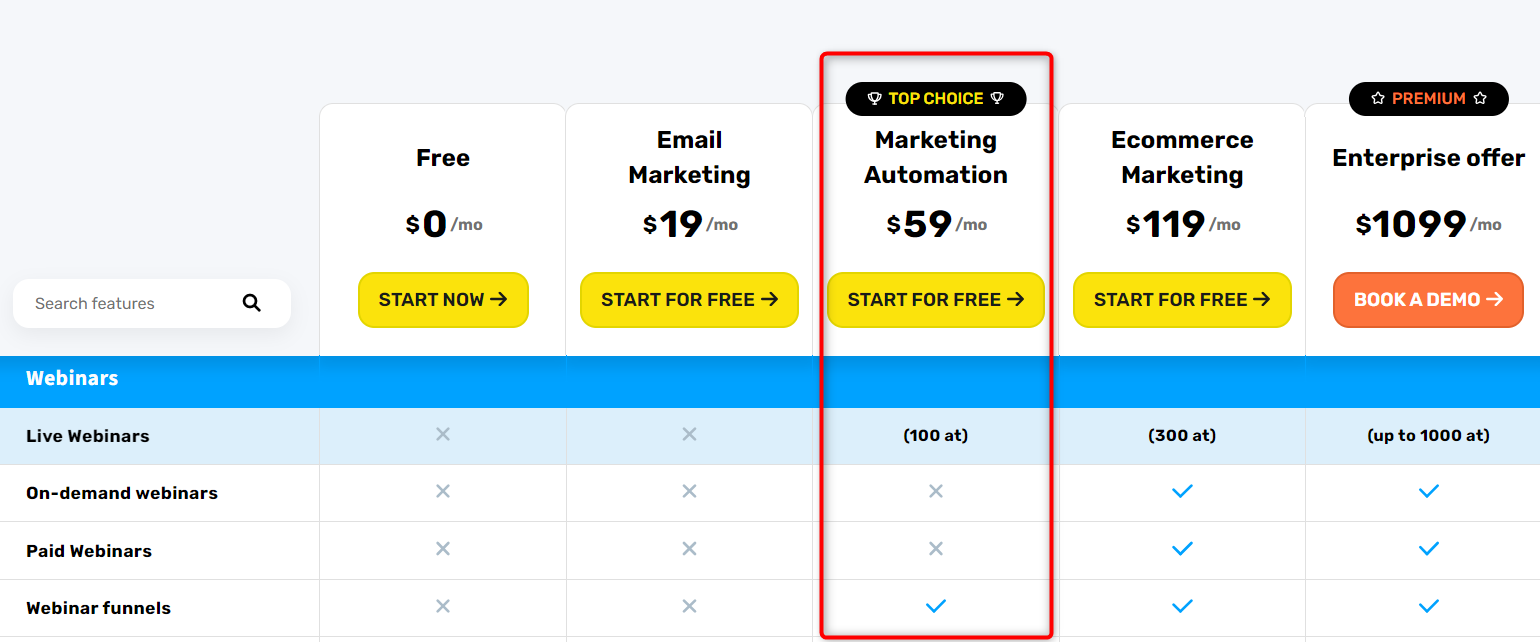Image resolution: width=1540 pixels, height=642 pixels.
Task: Click START FOR FREE under Marketing Automation
Action: [x=936, y=300]
